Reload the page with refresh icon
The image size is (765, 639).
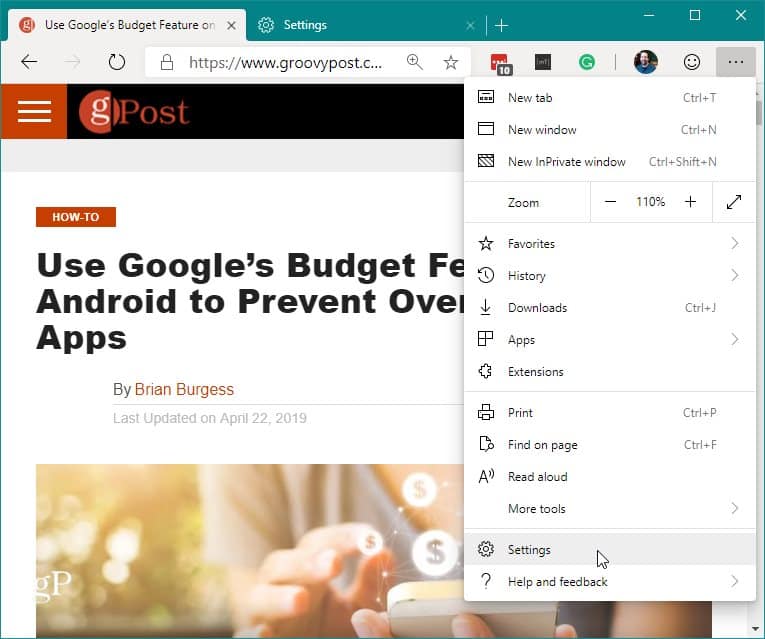[117, 62]
